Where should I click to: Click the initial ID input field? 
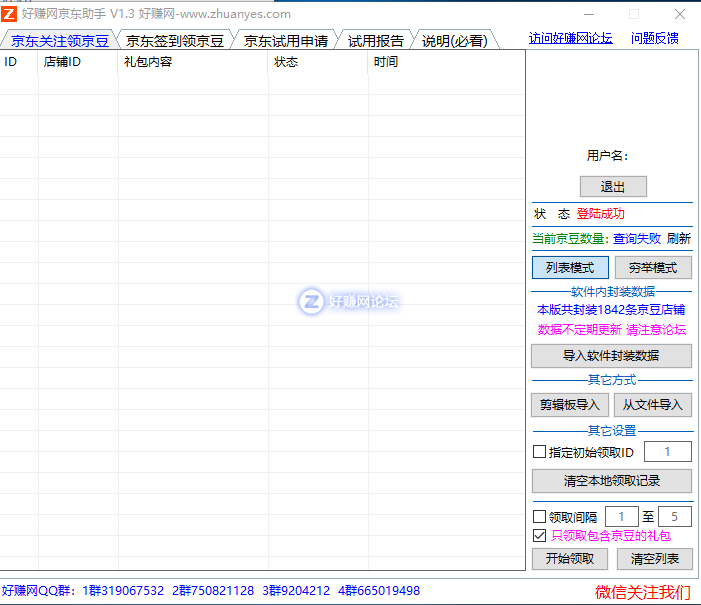[x=667, y=452]
